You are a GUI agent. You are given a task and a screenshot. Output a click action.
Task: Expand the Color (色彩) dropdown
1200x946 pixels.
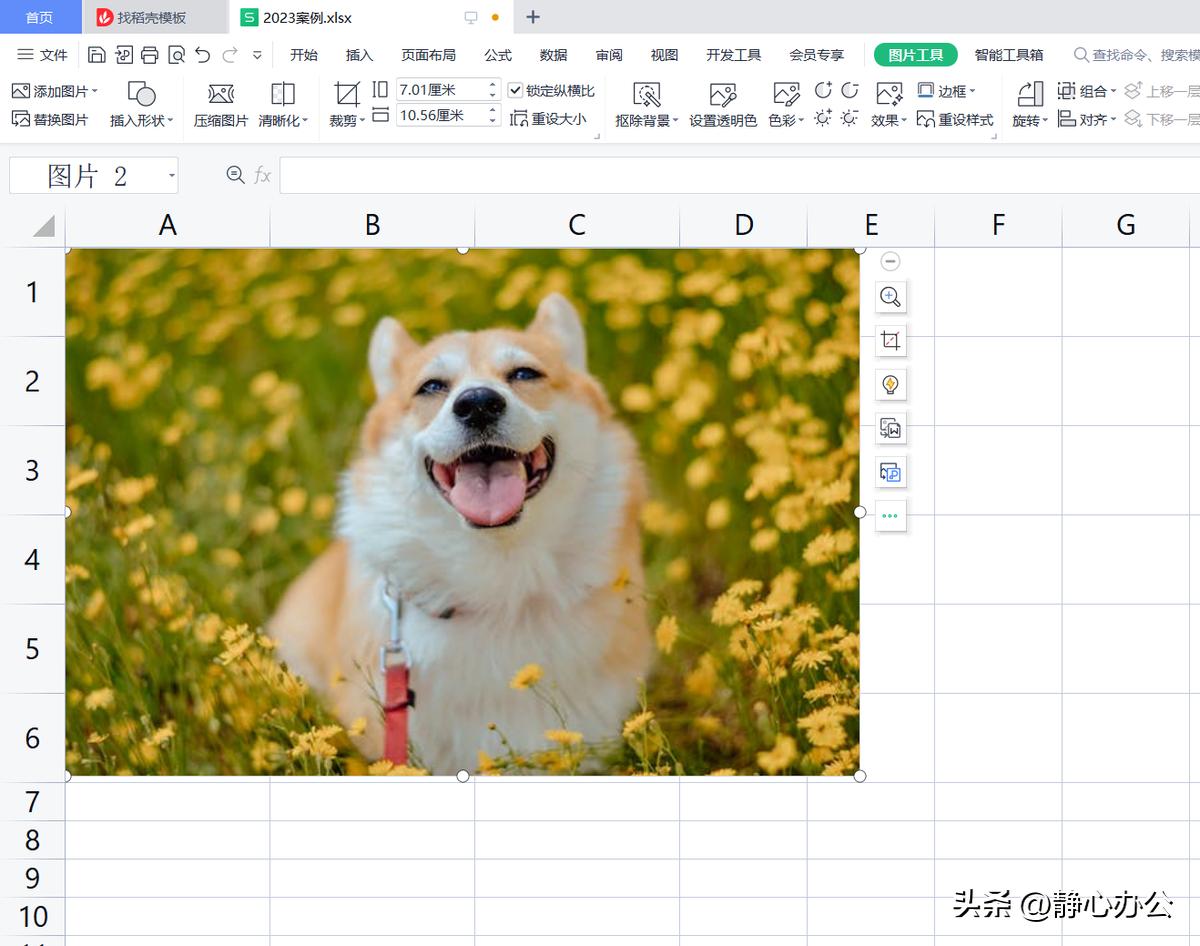tap(786, 120)
